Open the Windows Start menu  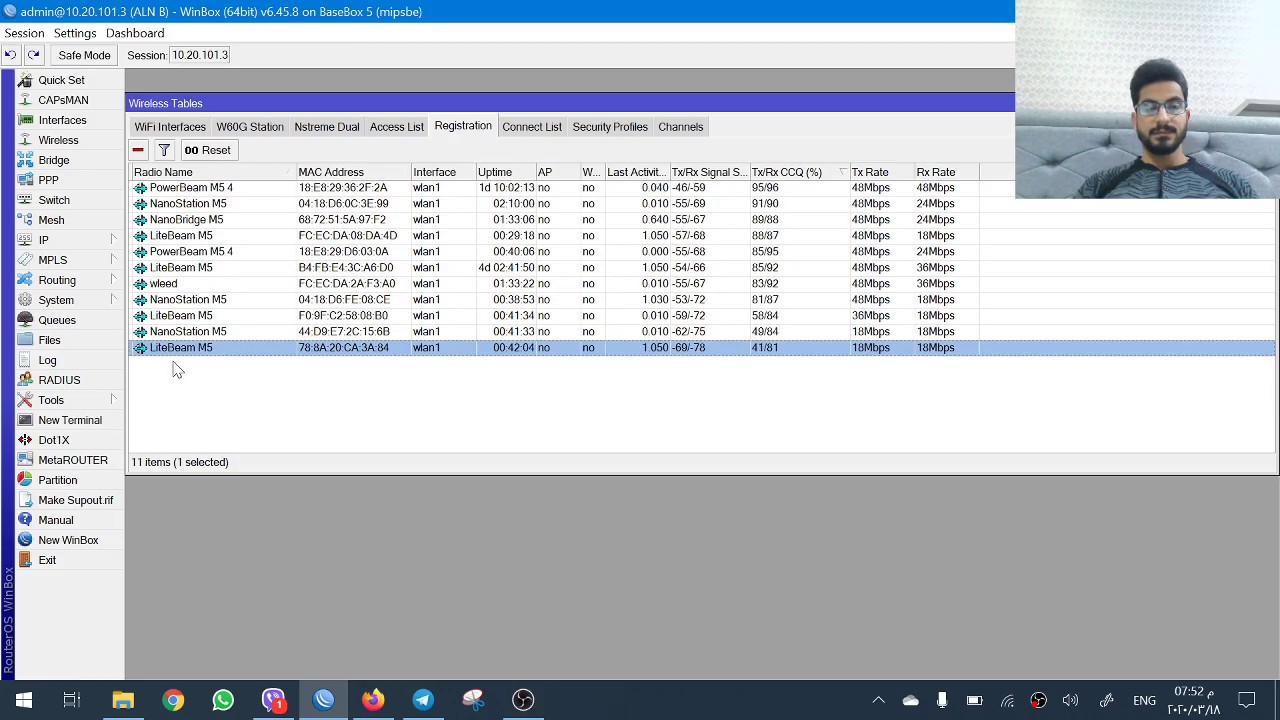coord(23,700)
